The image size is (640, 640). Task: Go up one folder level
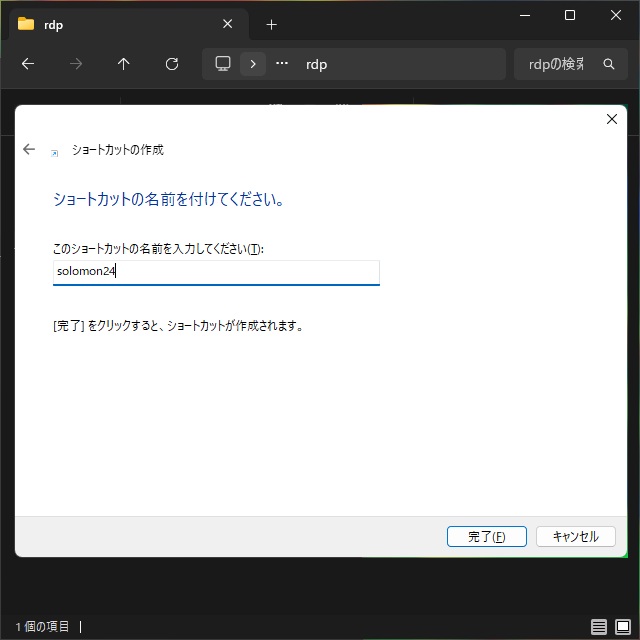124,64
